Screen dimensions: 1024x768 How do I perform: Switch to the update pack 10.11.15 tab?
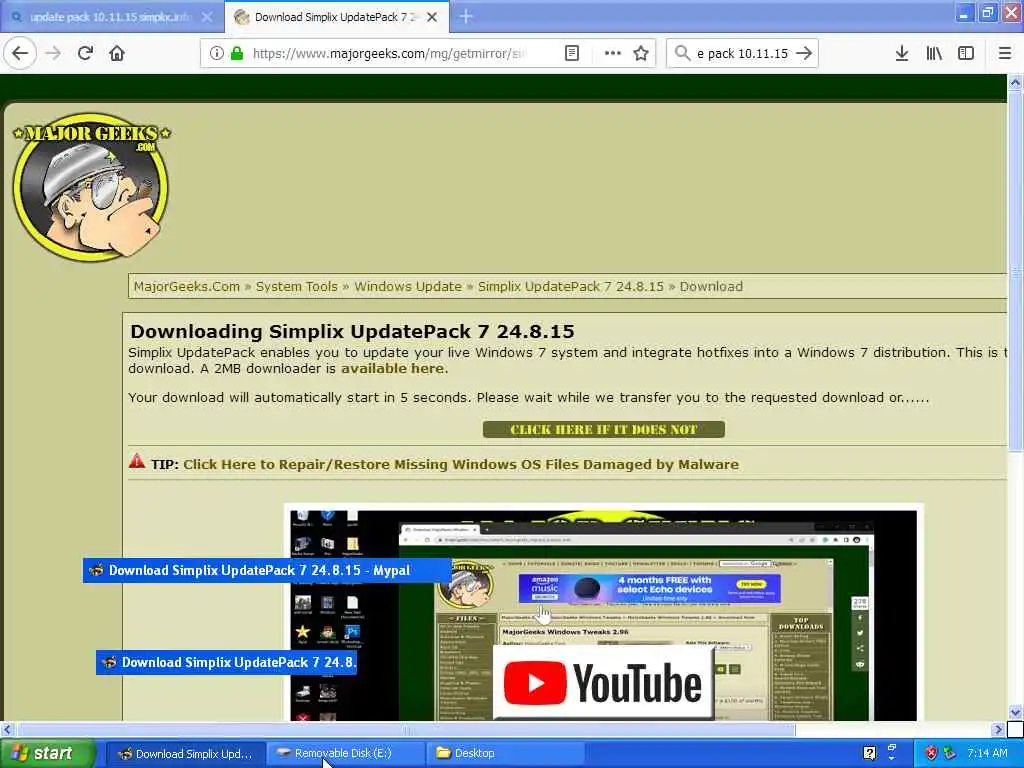tap(111, 18)
